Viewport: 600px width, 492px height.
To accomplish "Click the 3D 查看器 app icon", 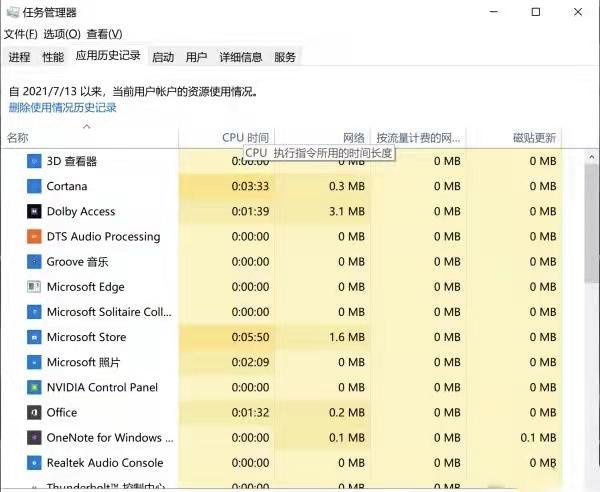I will tap(34, 161).
